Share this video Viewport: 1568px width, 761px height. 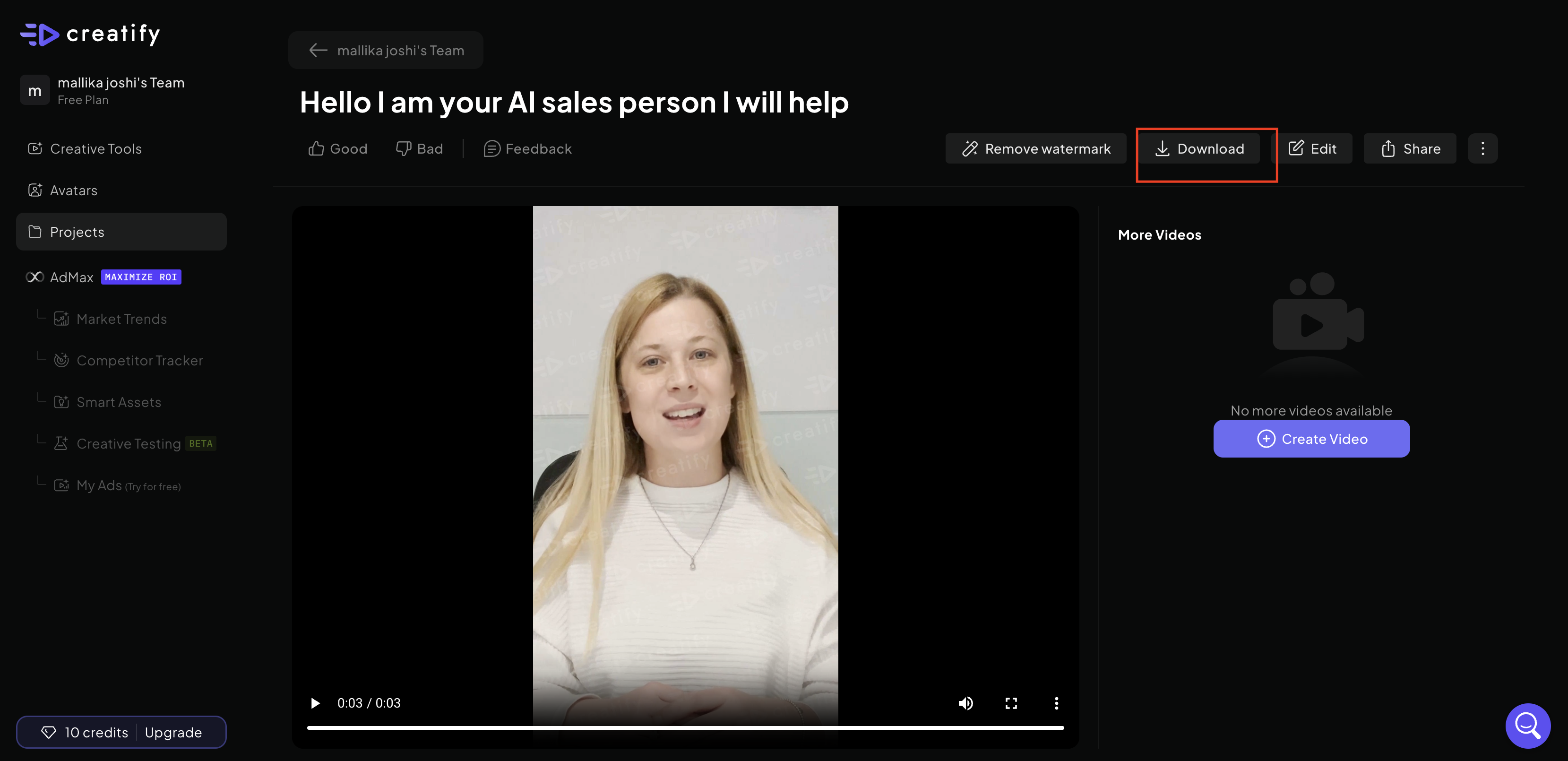click(x=1410, y=148)
